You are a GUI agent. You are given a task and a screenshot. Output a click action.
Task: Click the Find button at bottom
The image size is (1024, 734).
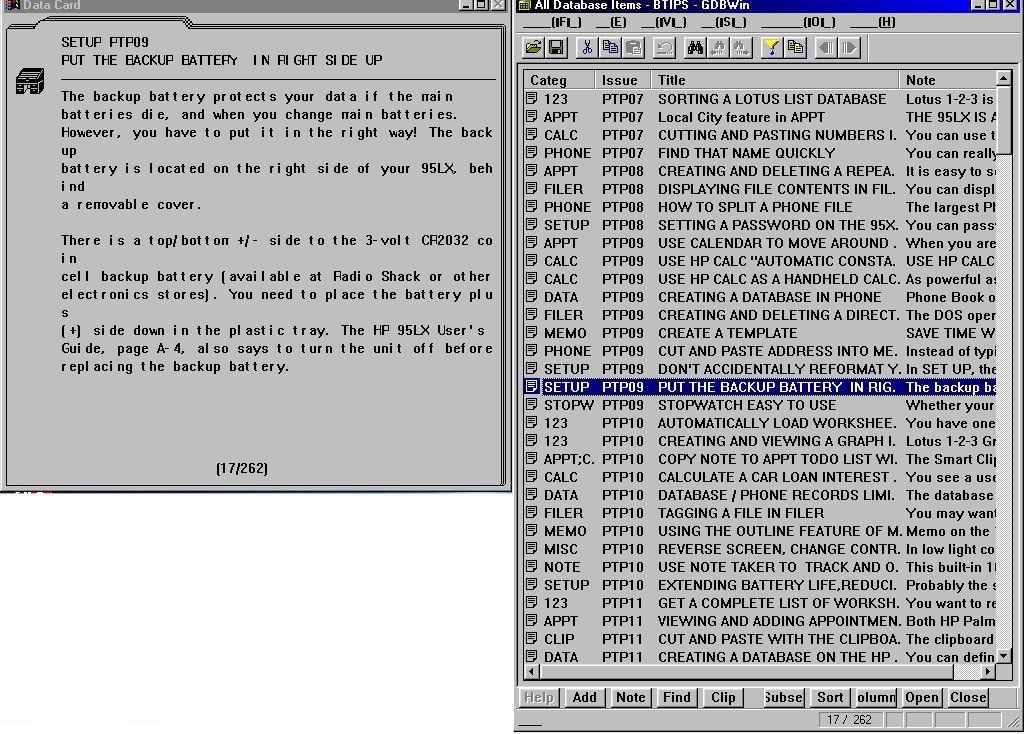tap(676, 698)
